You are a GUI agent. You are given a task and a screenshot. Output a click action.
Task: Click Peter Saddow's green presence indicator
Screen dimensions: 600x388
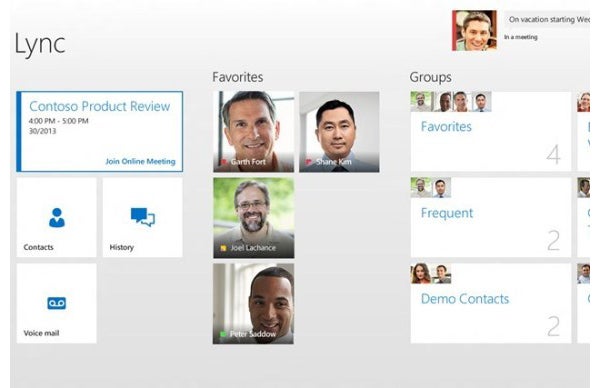point(223,334)
